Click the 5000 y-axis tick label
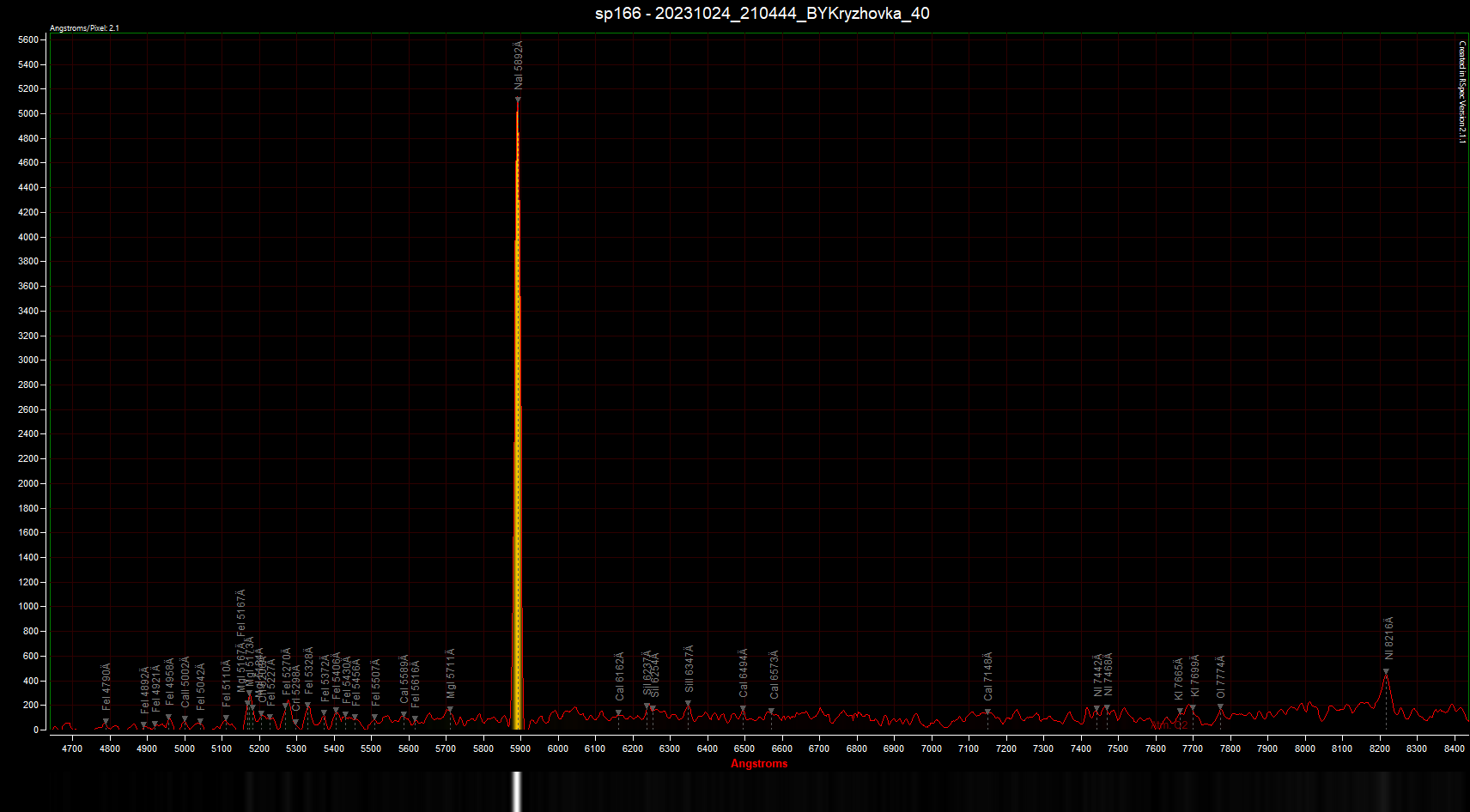Image resolution: width=1470 pixels, height=812 pixels. tap(28, 113)
